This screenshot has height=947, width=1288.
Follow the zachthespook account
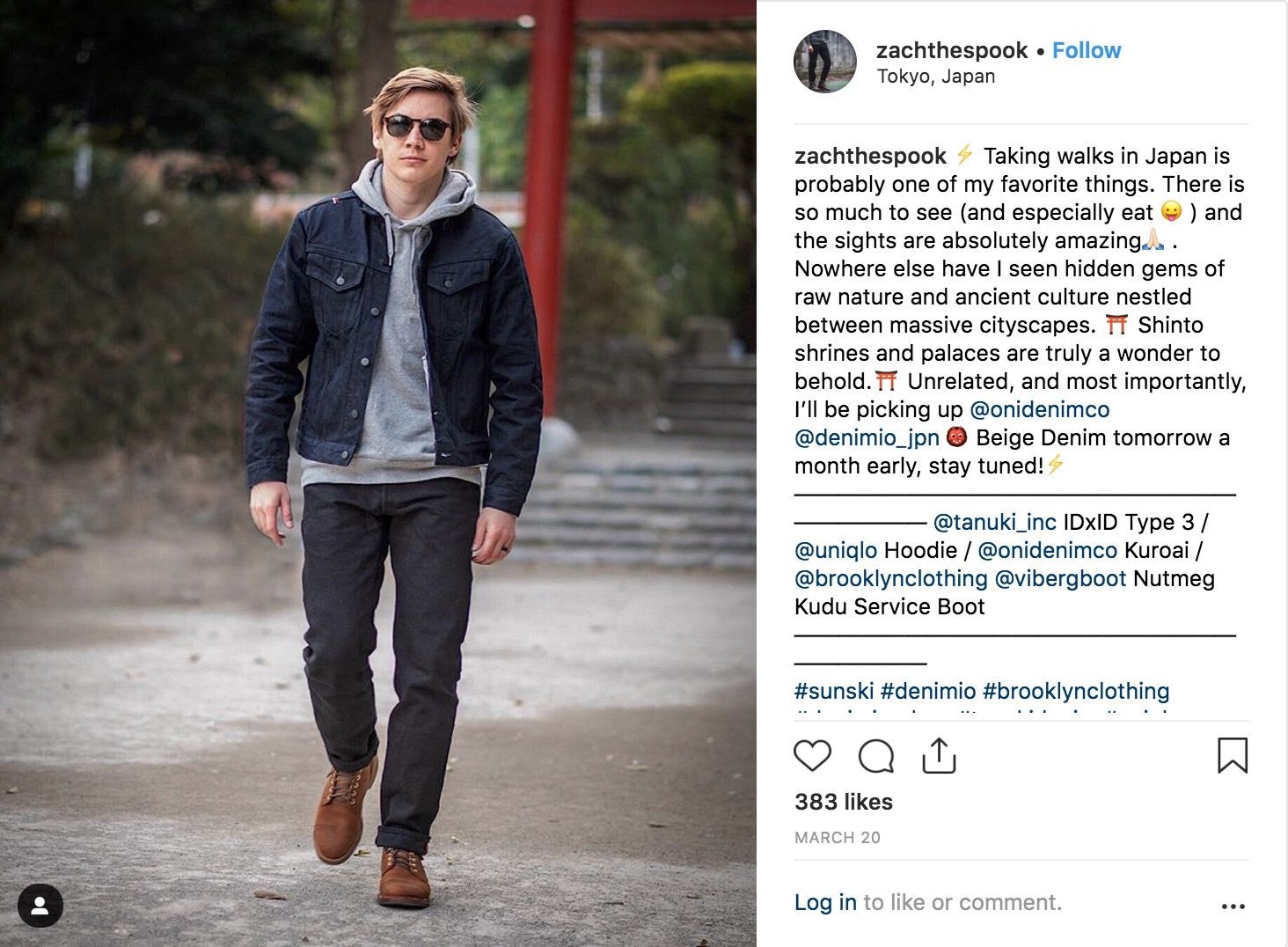click(x=1087, y=50)
